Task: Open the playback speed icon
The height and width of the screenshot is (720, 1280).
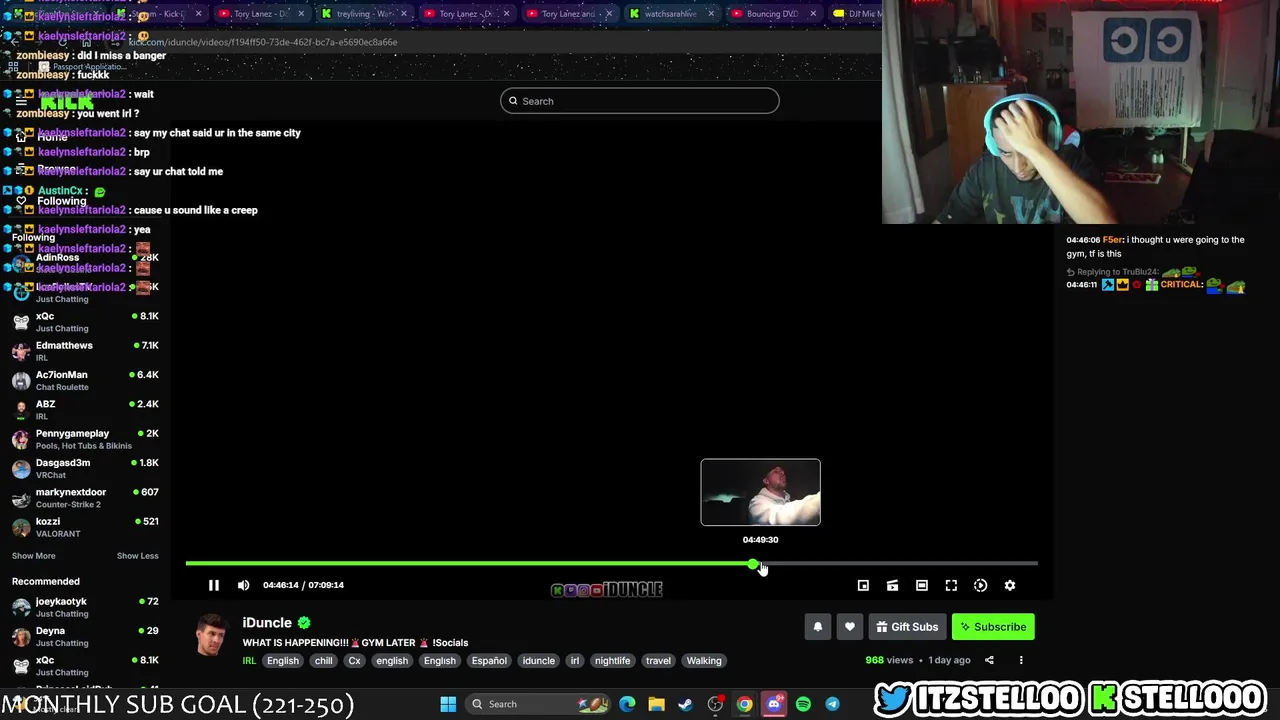Action: [980, 585]
